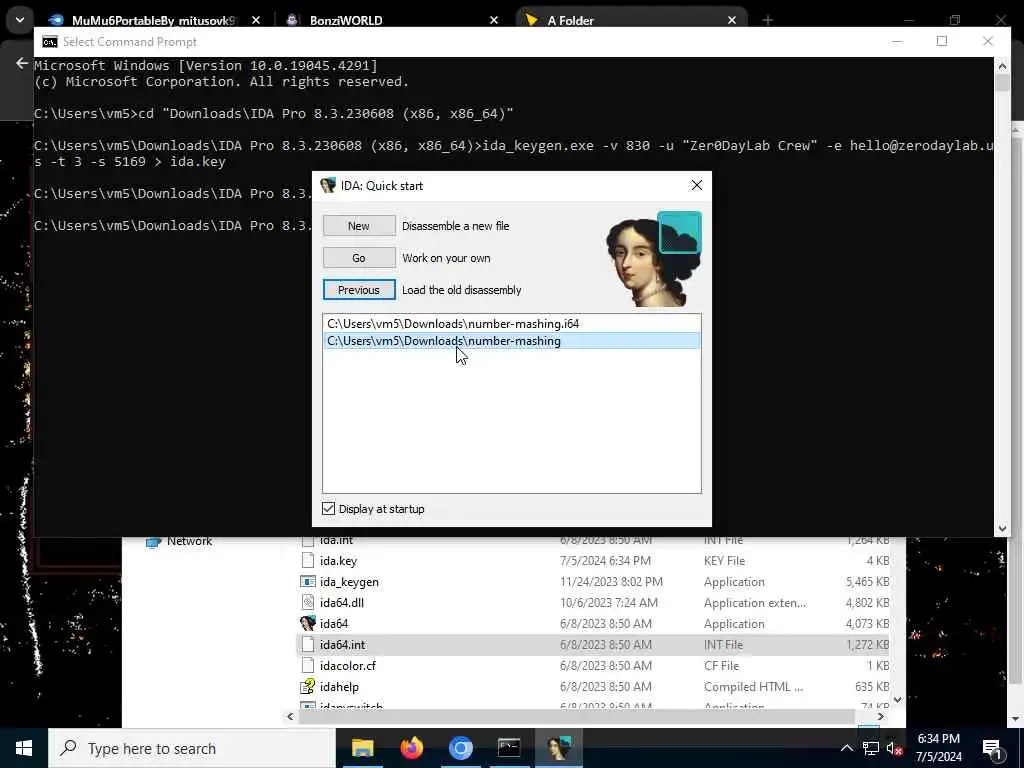The image size is (1024, 768).
Task: Click ida.key file icon
Action: click(308, 560)
